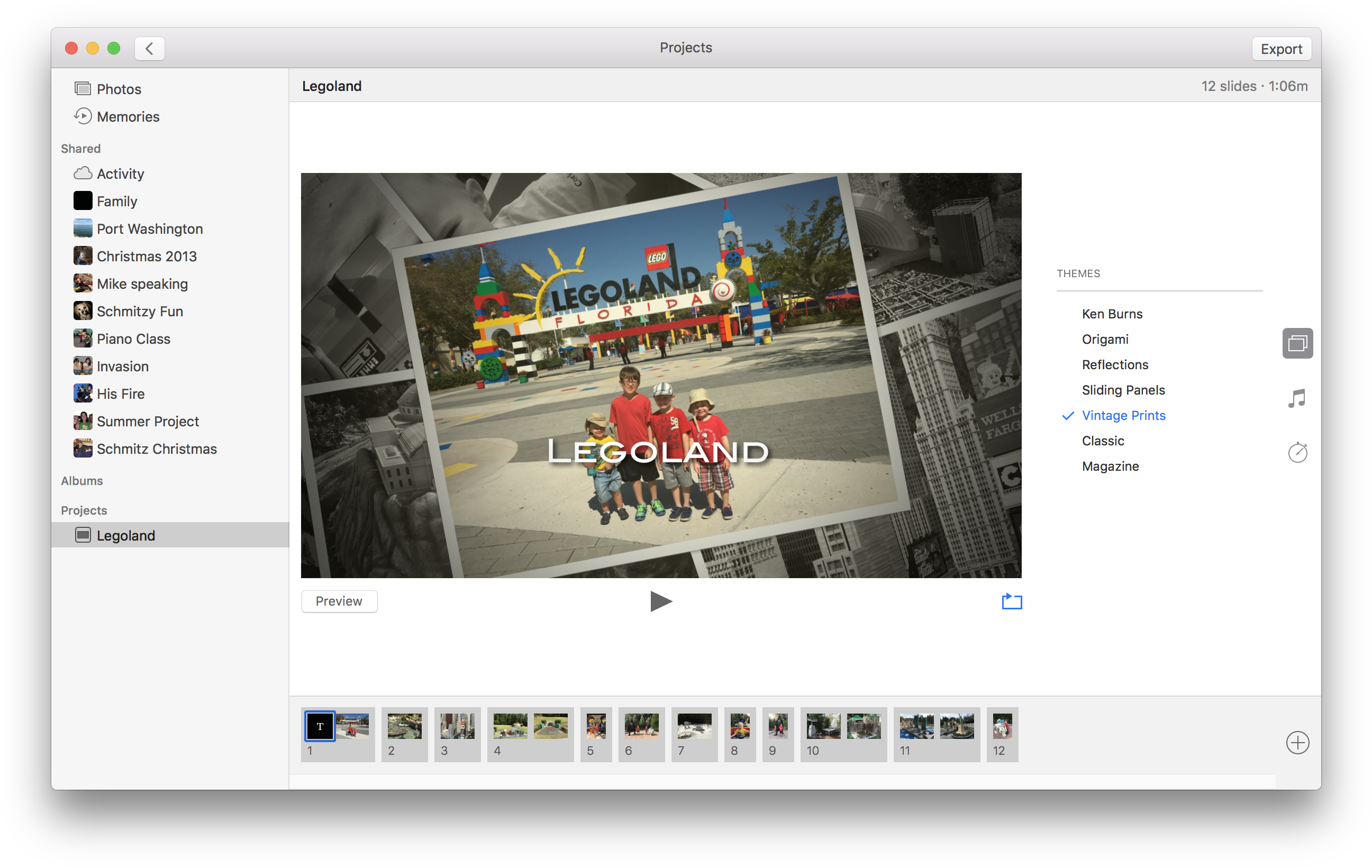
Task: Select slide 2 thumbnail
Action: 404,726
